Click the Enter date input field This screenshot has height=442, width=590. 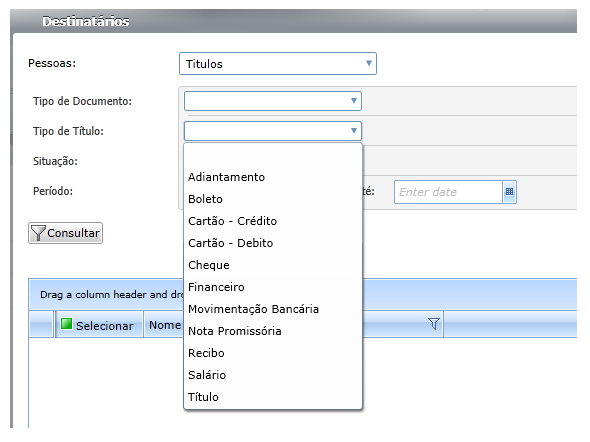(448, 192)
